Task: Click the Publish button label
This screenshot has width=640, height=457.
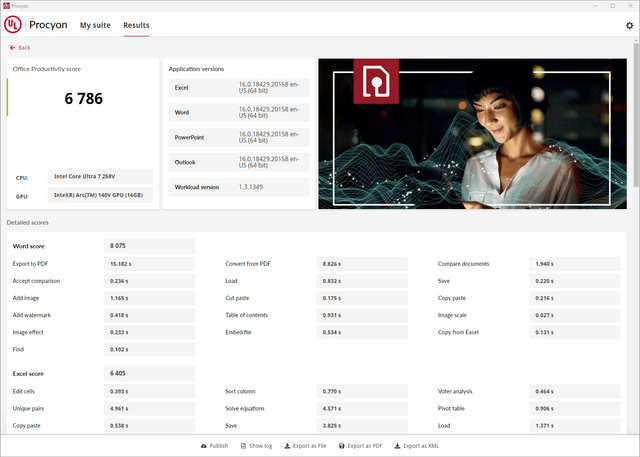Action: point(219,446)
